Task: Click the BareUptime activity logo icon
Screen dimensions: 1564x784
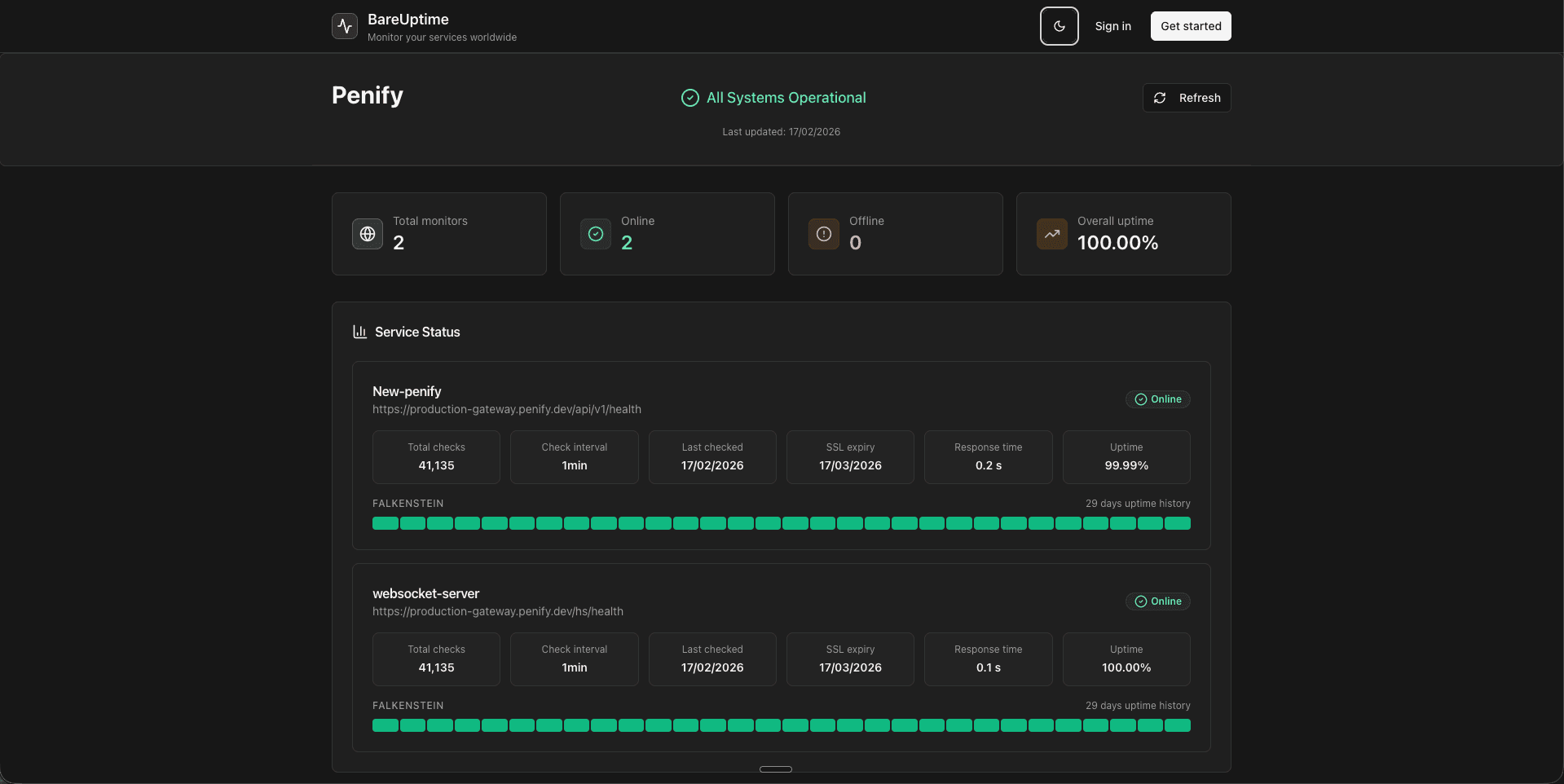Action: (x=343, y=25)
